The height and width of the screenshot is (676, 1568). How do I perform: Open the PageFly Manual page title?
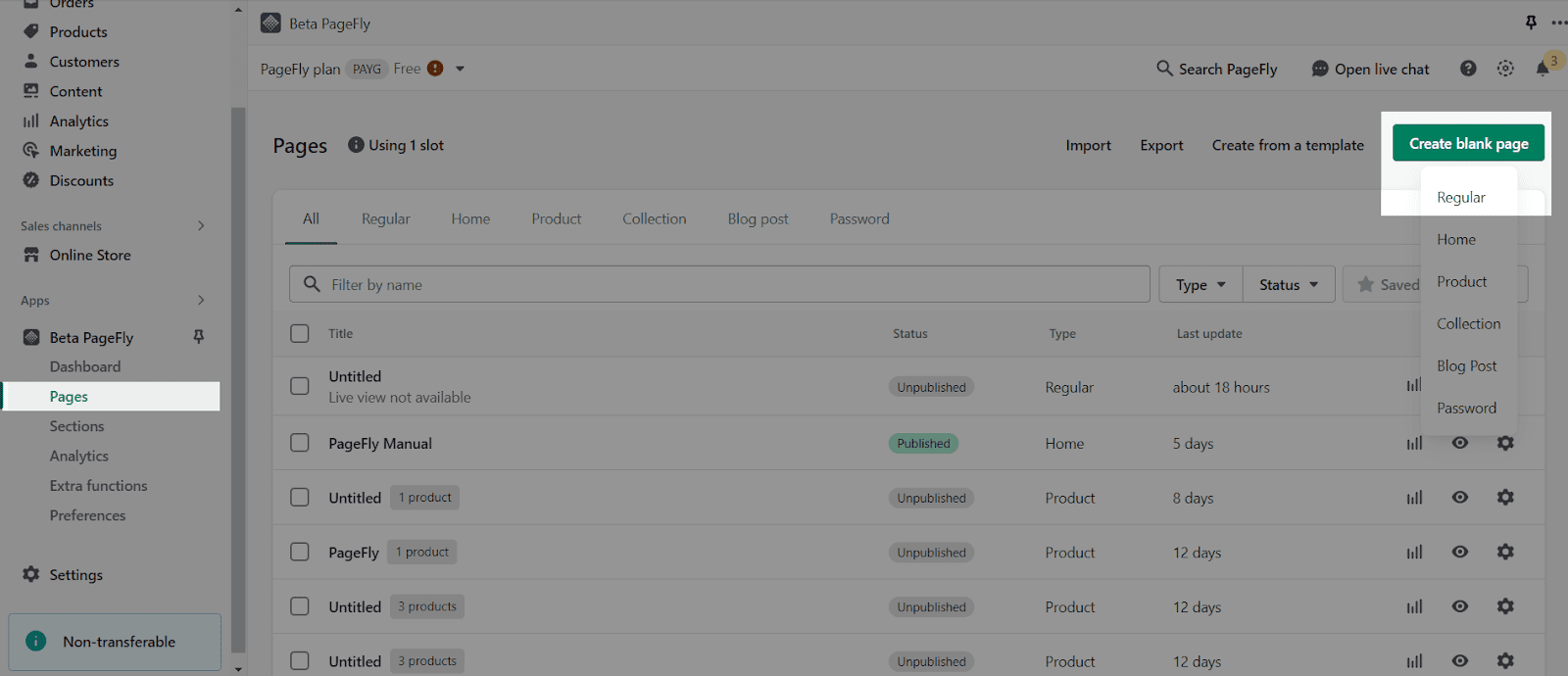pyautogui.click(x=380, y=443)
